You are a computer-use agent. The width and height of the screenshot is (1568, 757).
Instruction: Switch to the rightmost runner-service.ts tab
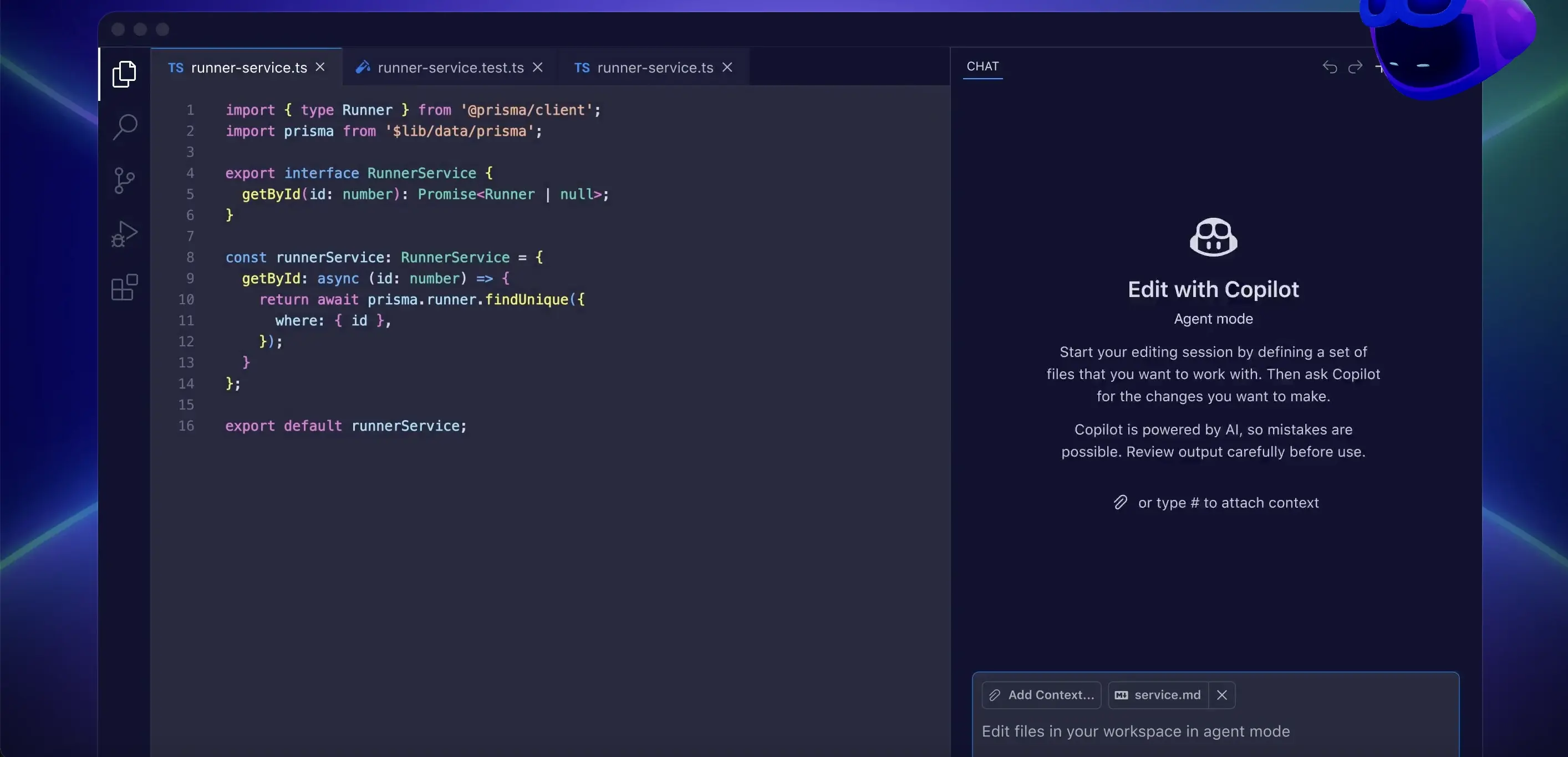[654, 68]
